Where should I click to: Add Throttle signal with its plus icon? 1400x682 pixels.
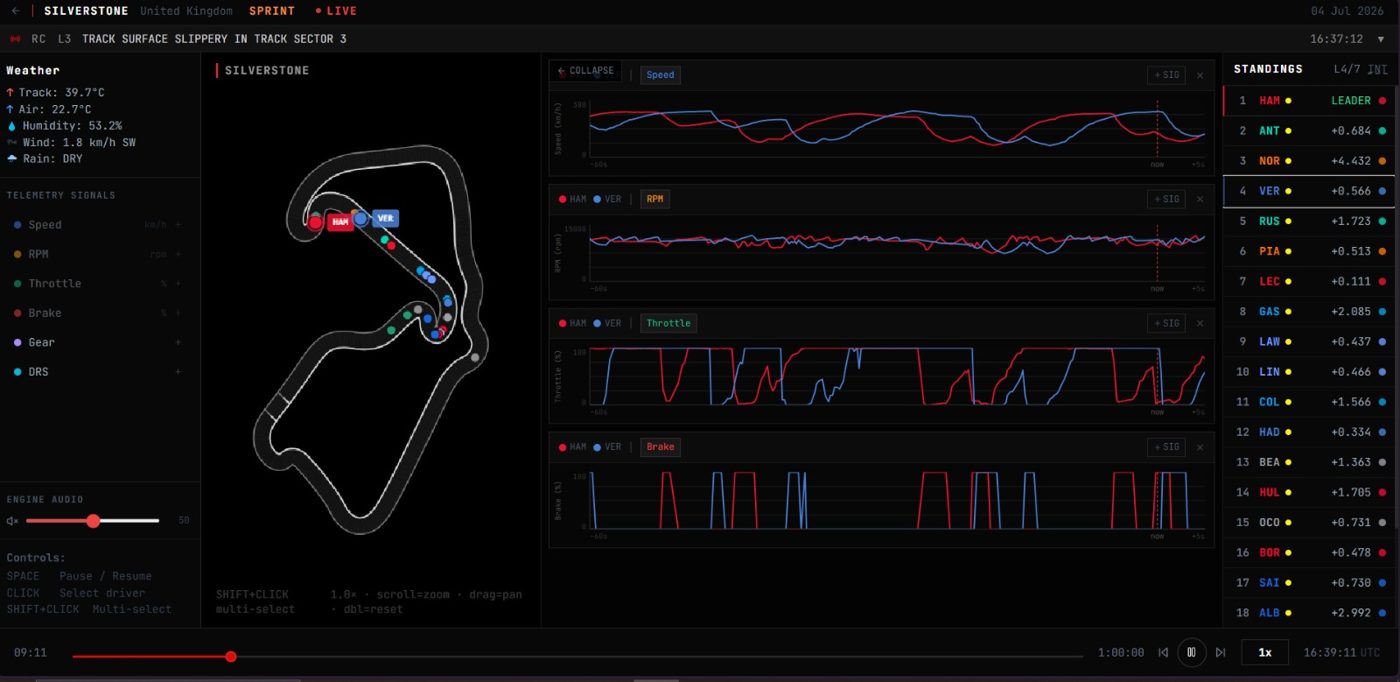pyautogui.click(x=178, y=284)
